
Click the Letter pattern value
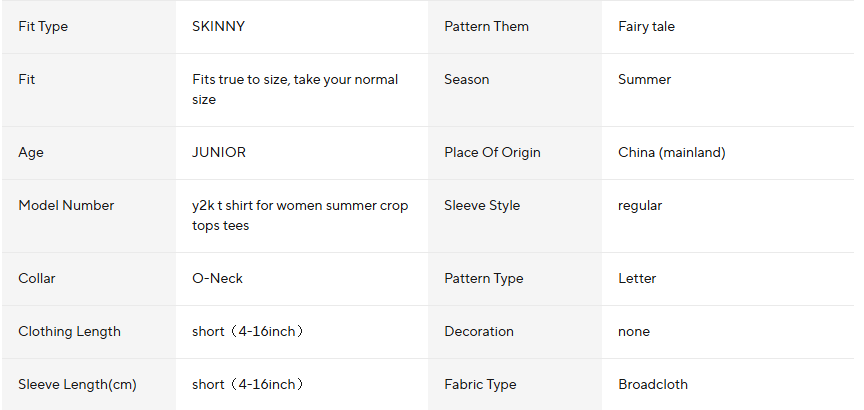[x=637, y=279]
